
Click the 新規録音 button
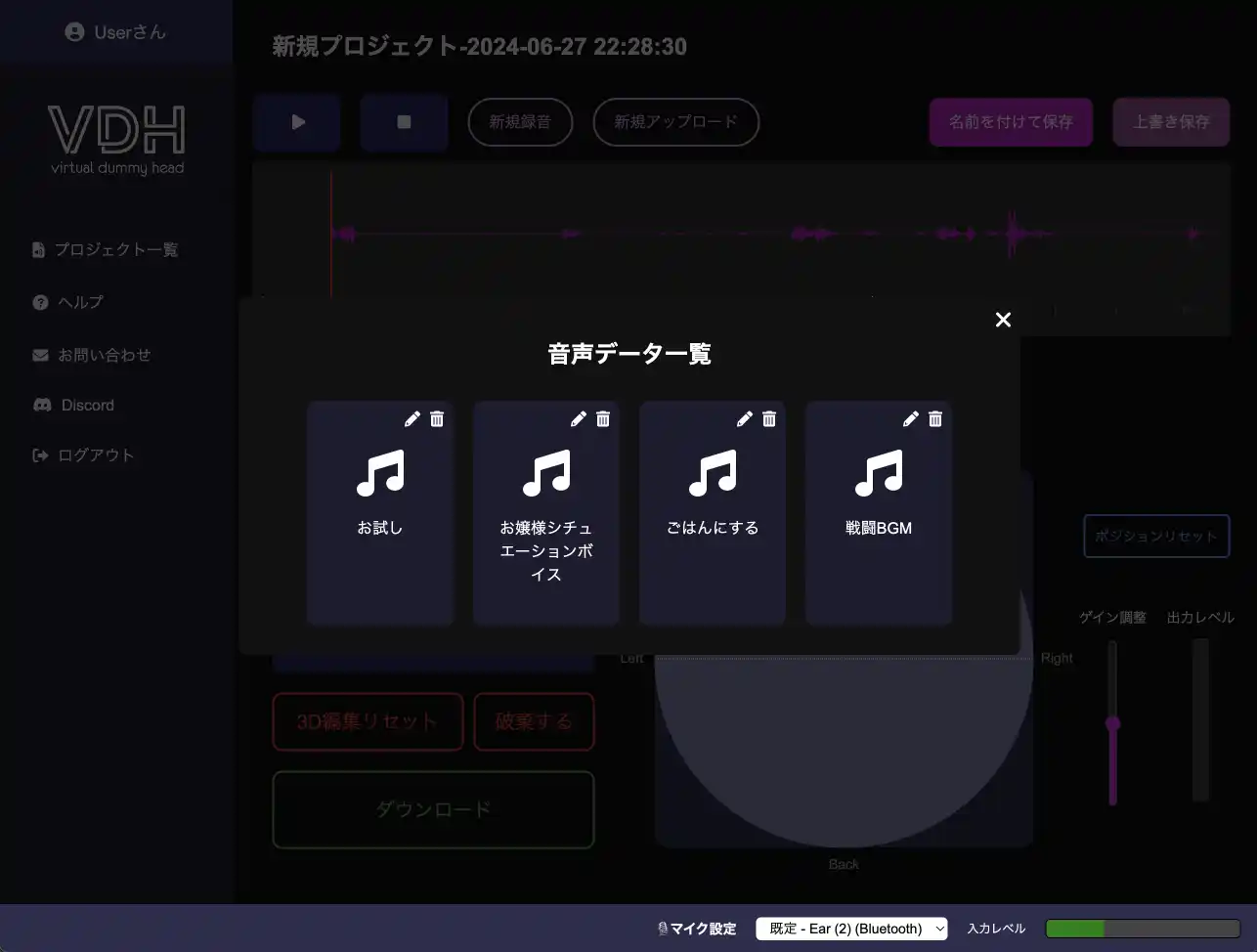520,122
